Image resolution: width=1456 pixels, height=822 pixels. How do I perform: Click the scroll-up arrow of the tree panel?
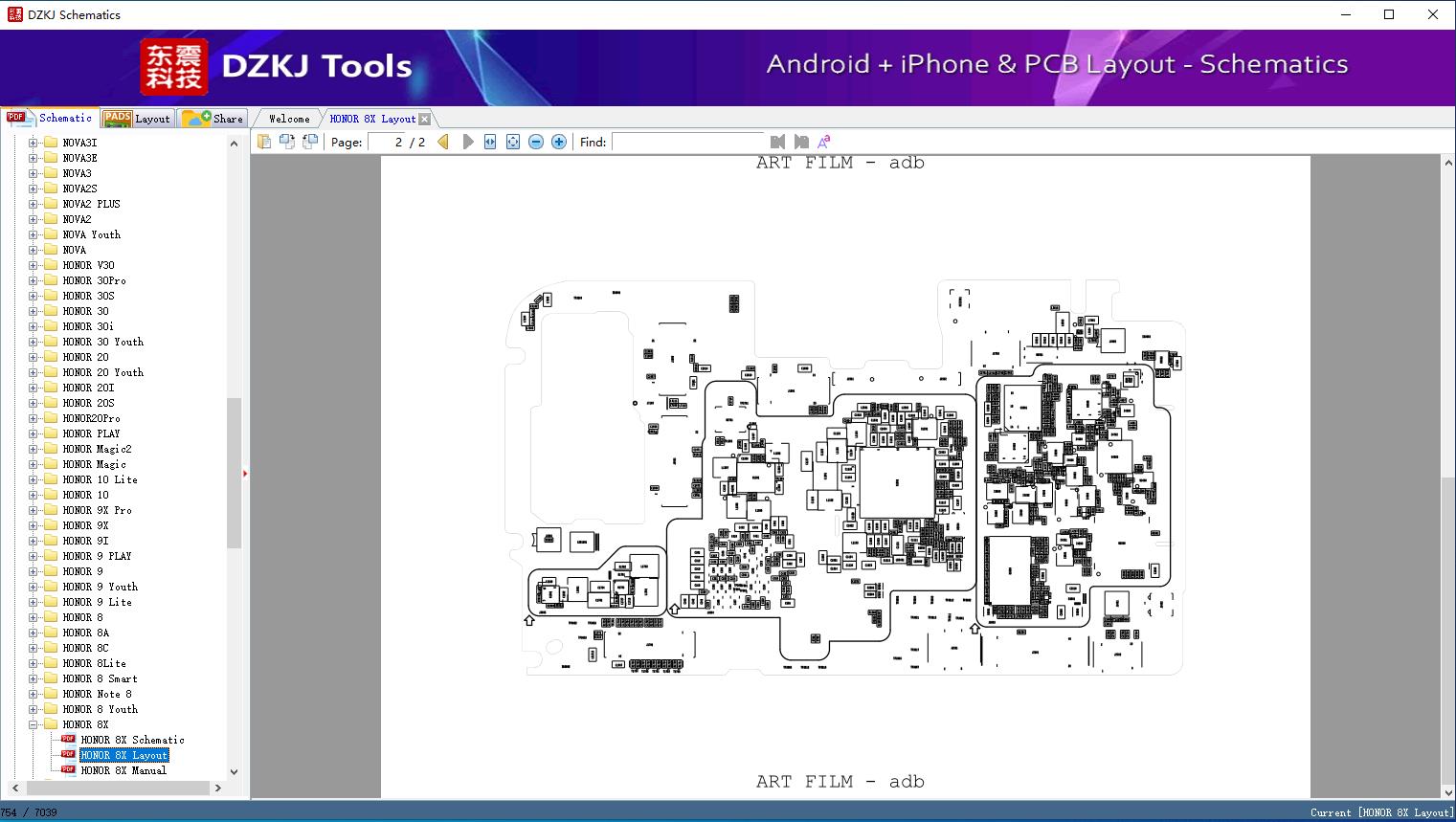234,143
